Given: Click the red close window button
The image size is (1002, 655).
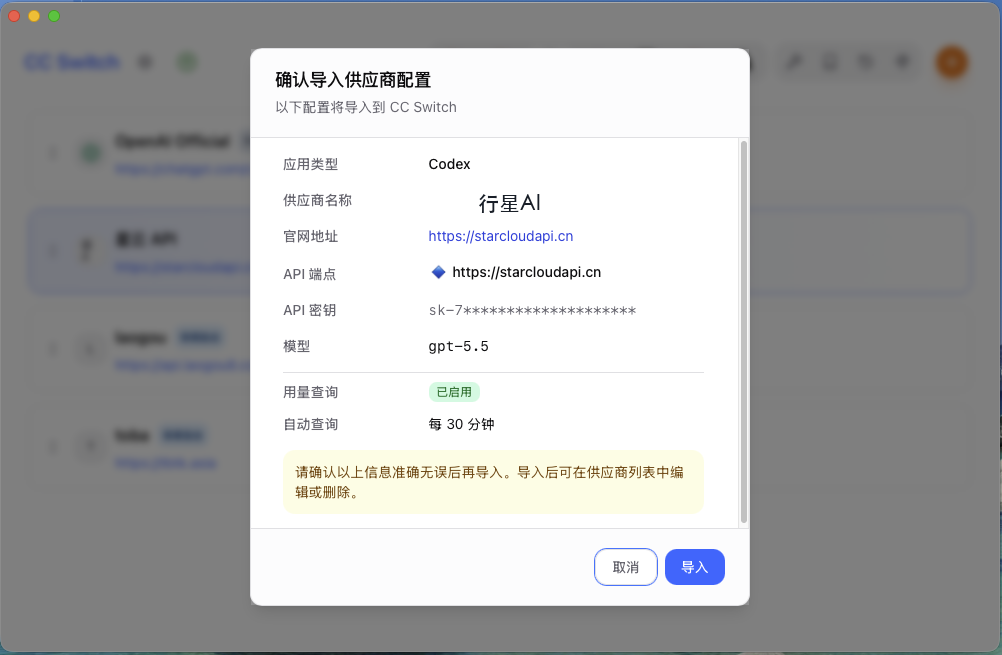Looking at the screenshot, I should point(14,16).
